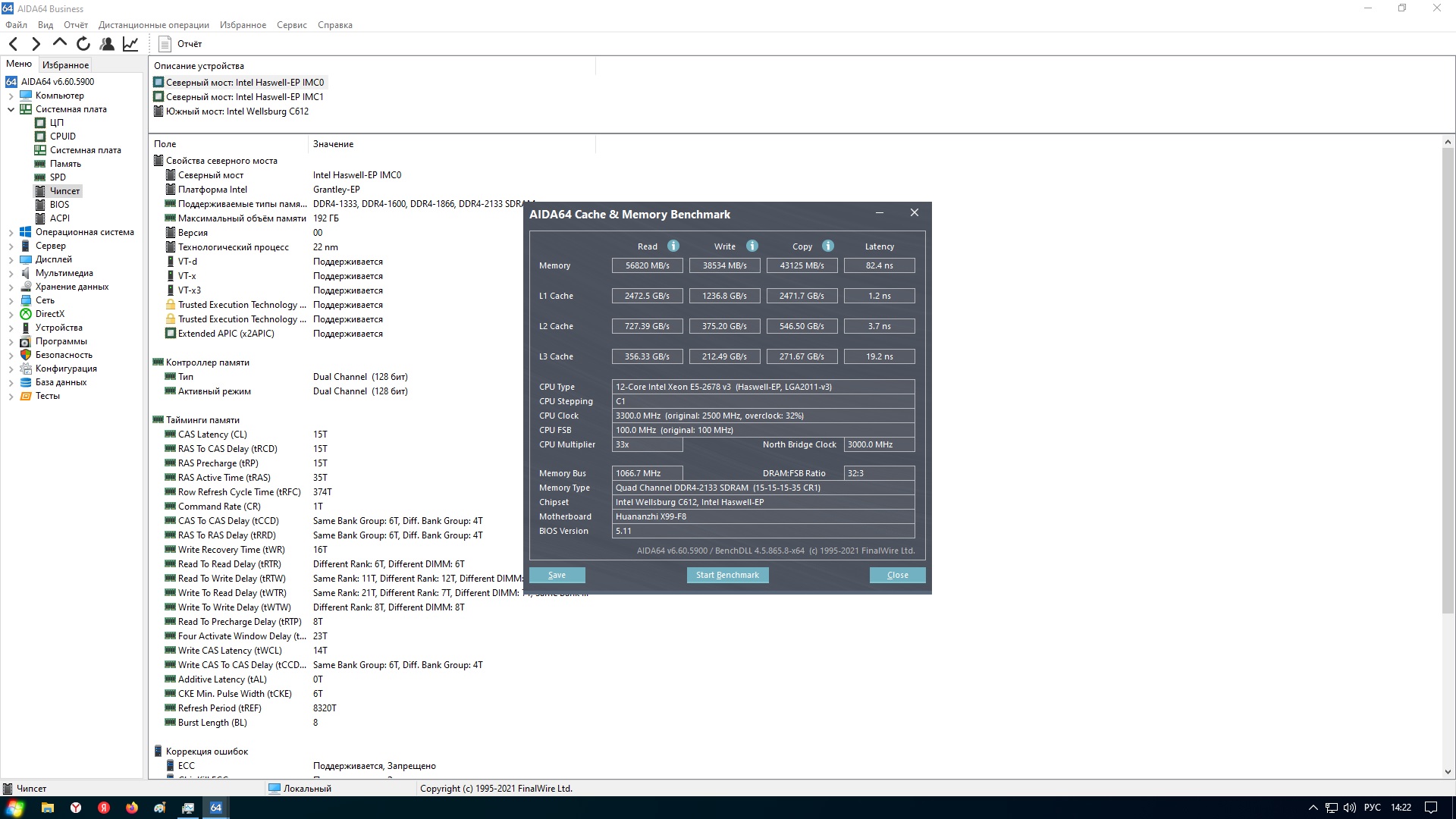This screenshot has height=819, width=1456.
Task: Select Южный мост Intel Wellsburg C612
Action: (x=237, y=111)
